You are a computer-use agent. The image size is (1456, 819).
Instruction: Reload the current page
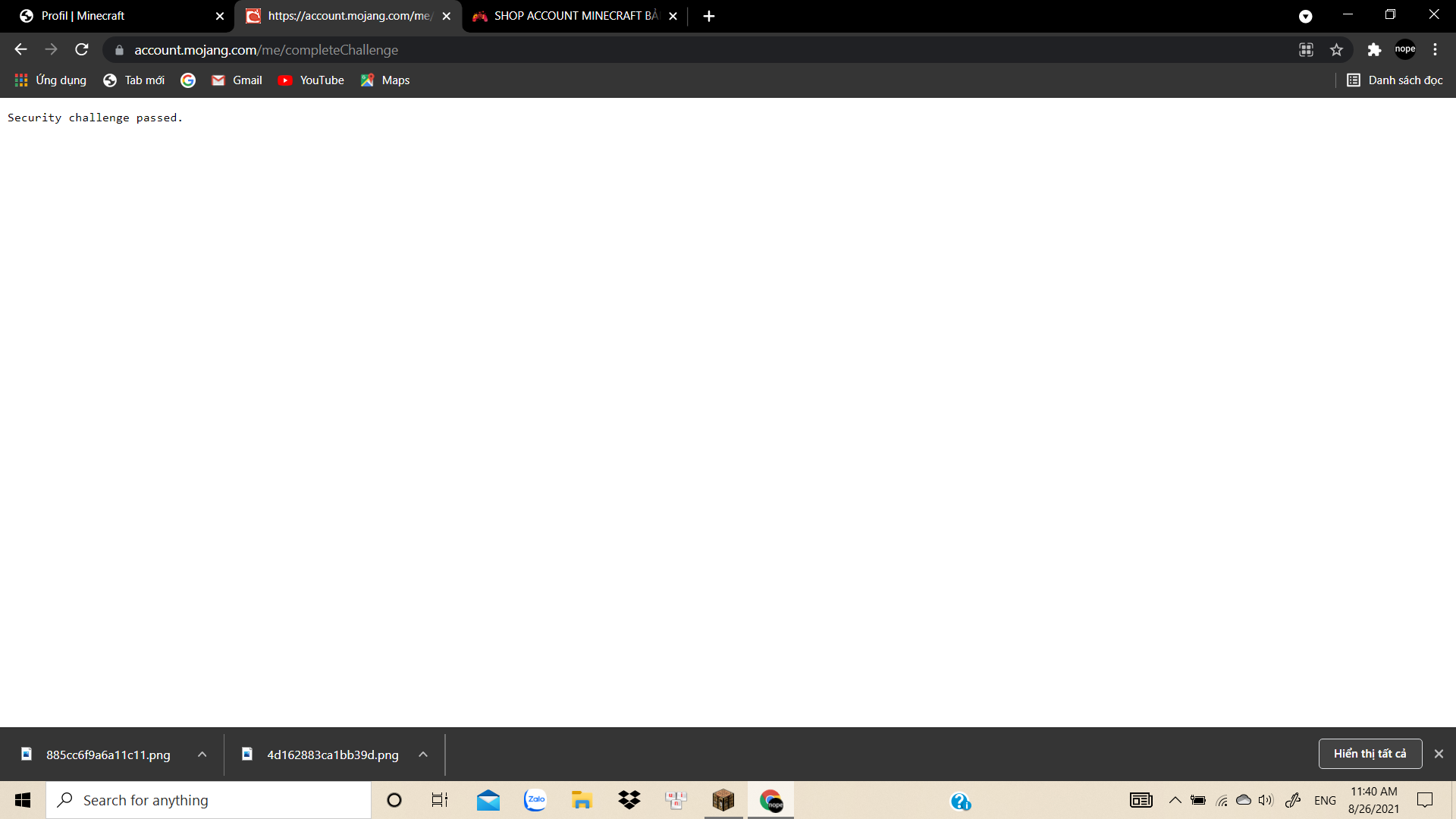(82, 49)
